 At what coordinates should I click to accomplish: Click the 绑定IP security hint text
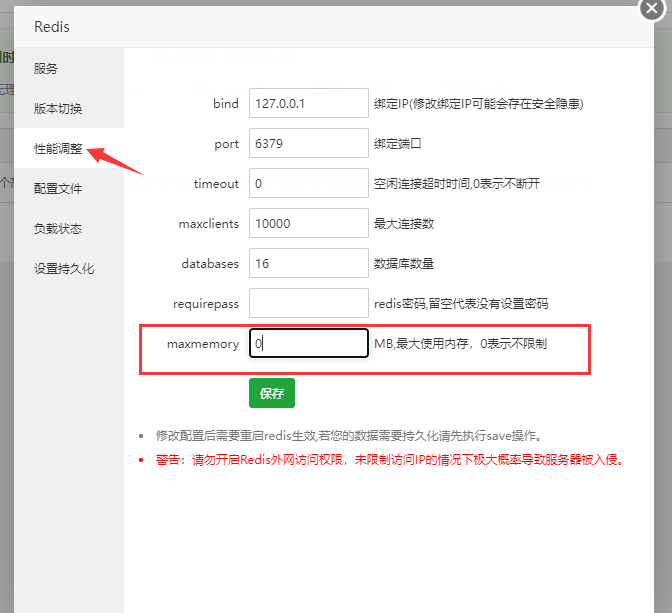478,103
